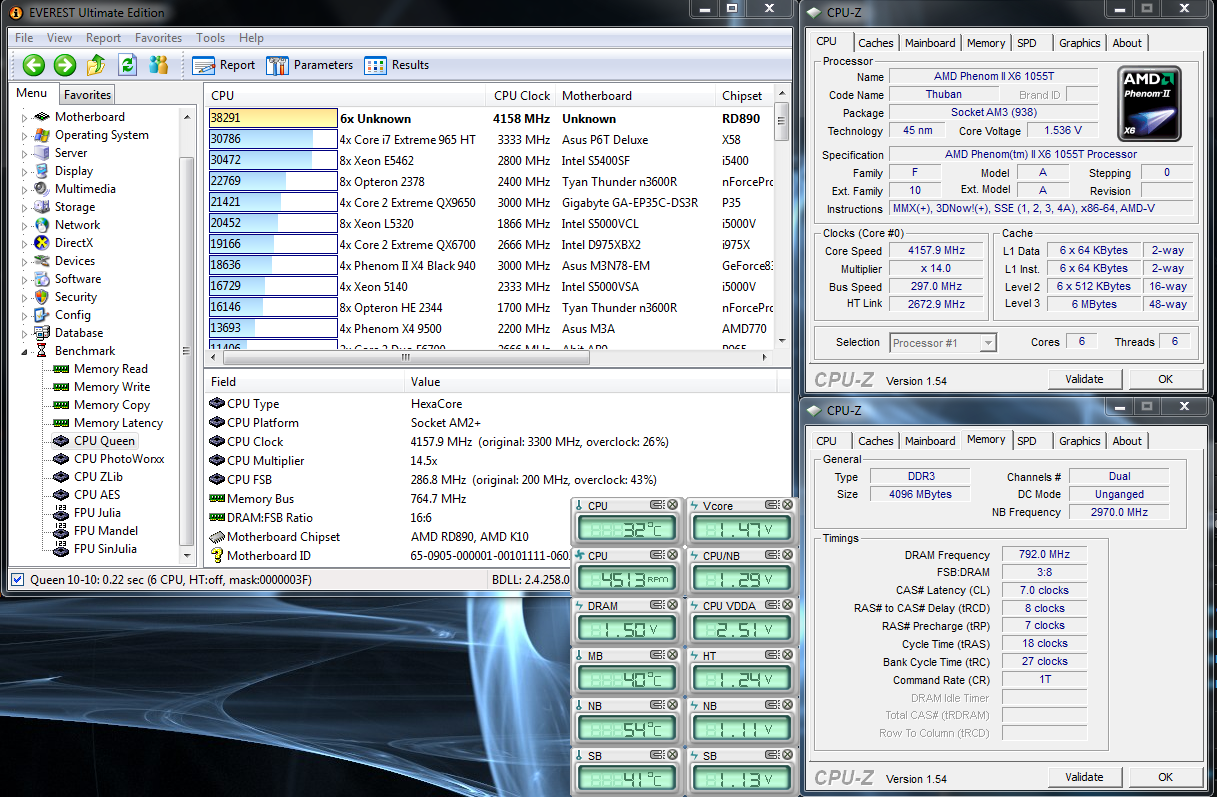Expand the Storage tree node
Screen dimensions: 1217x797
pyautogui.click(x=25, y=207)
